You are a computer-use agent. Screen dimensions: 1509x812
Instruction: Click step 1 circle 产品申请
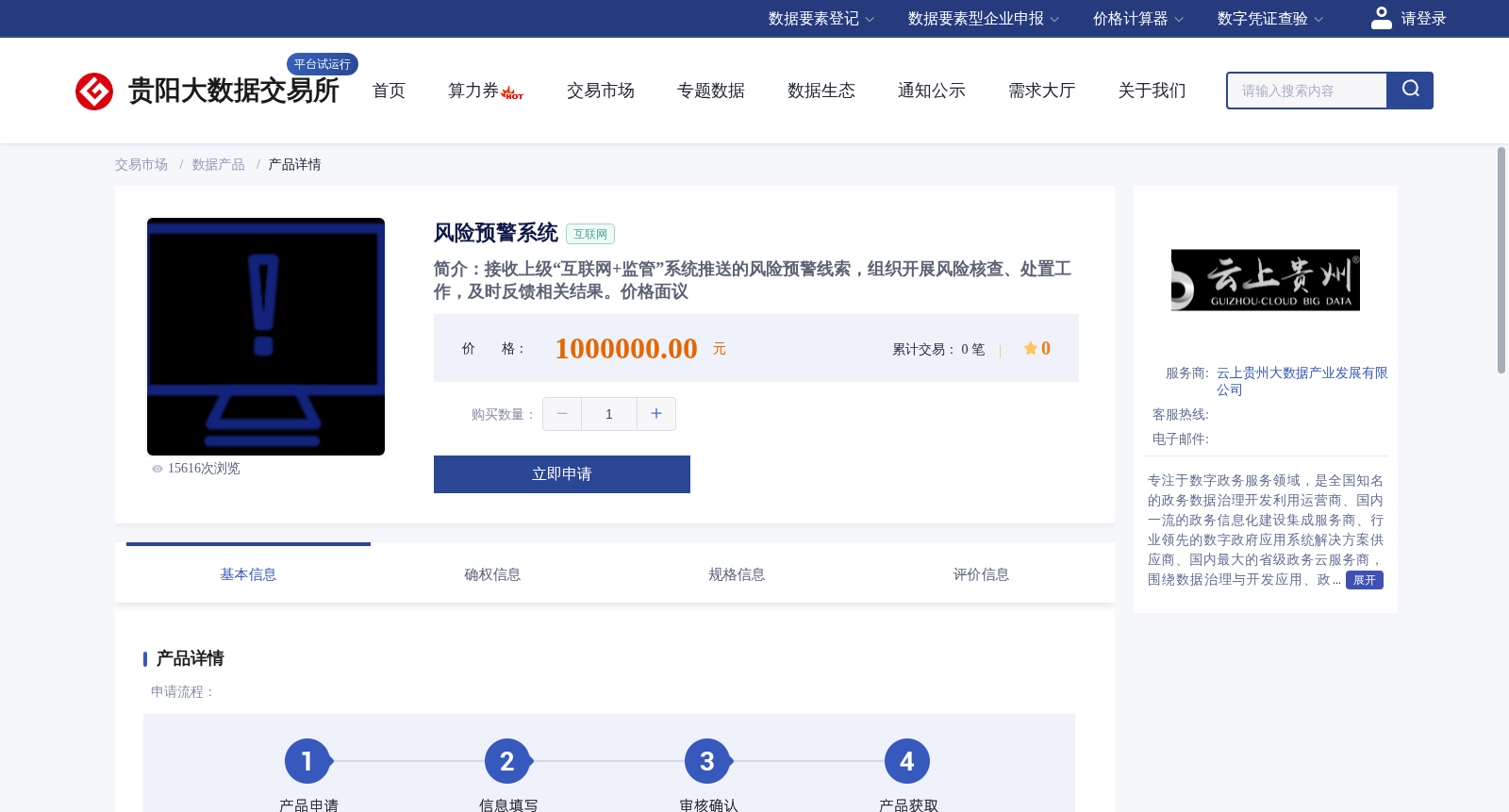click(307, 761)
